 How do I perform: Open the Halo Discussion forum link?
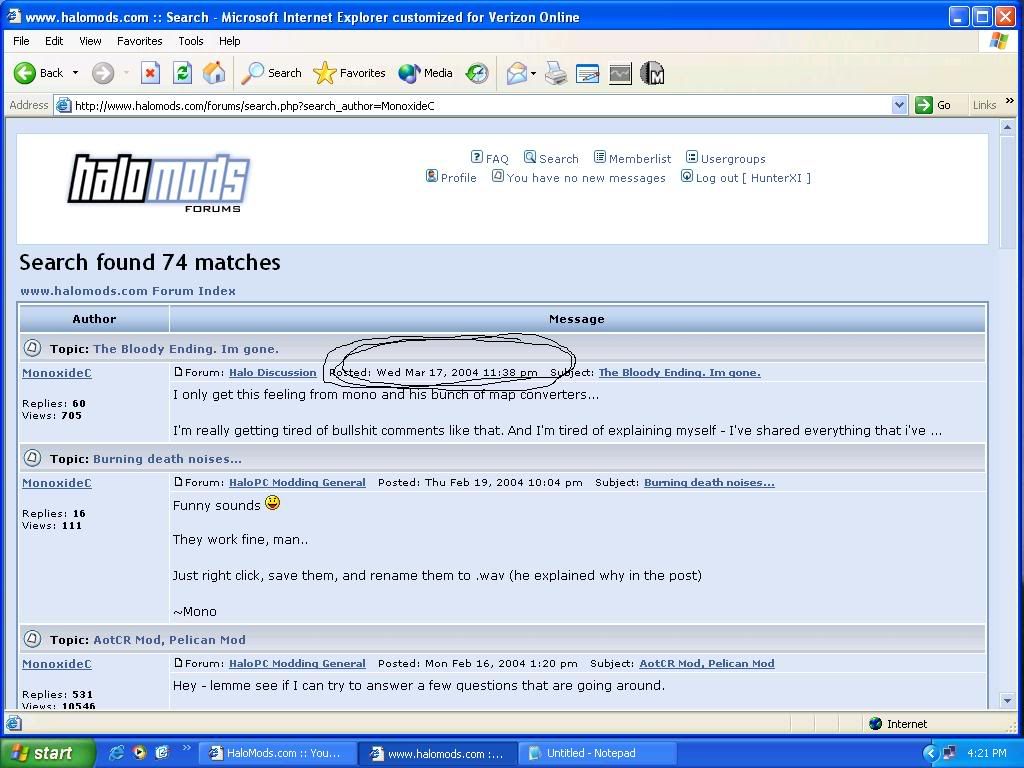point(272,372)
